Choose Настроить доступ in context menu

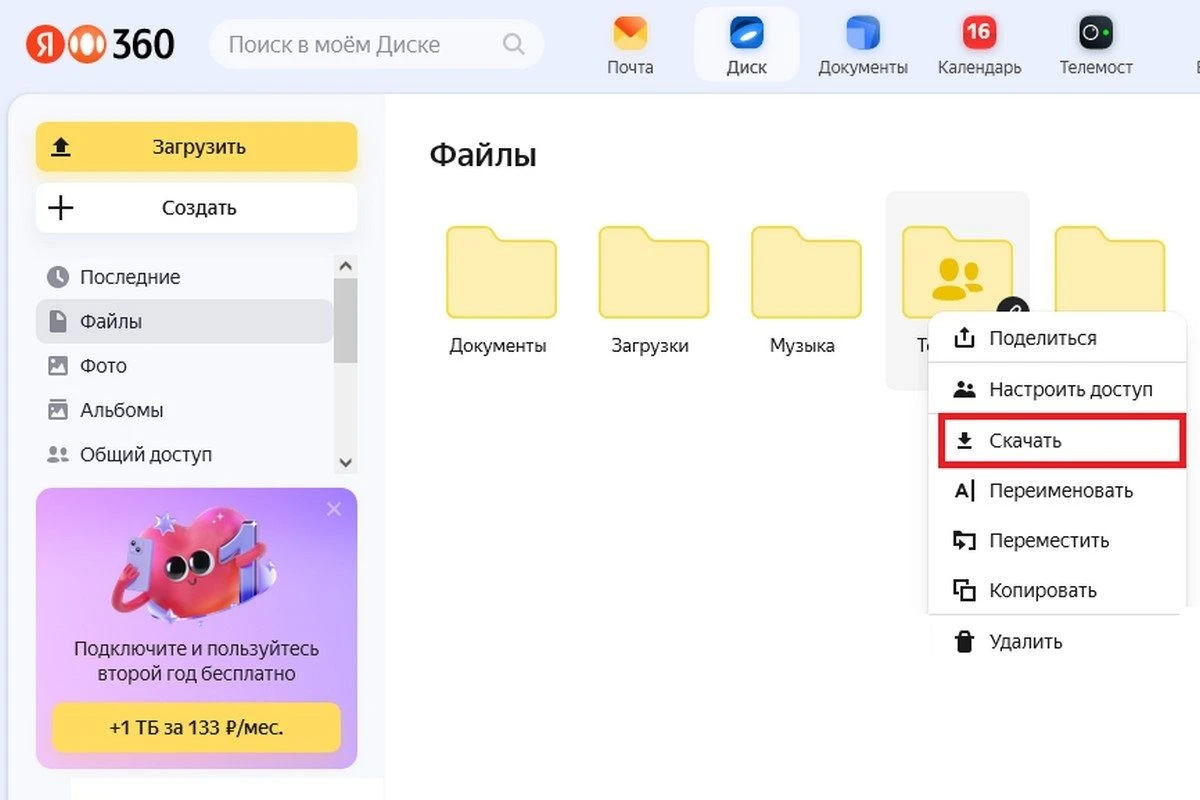(1057, 389)
